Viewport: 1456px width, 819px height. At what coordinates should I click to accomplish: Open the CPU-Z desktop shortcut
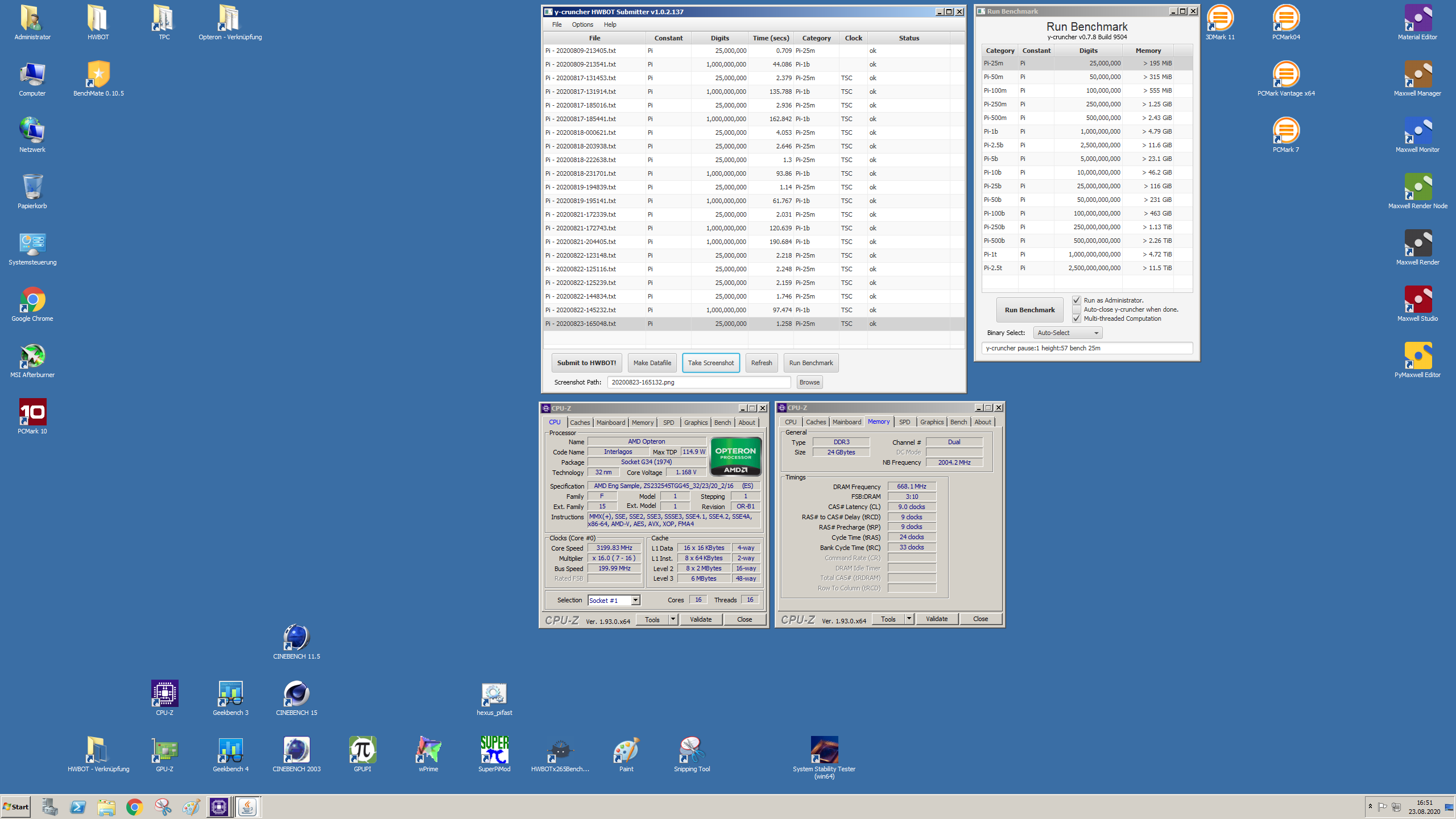(164, 698)
